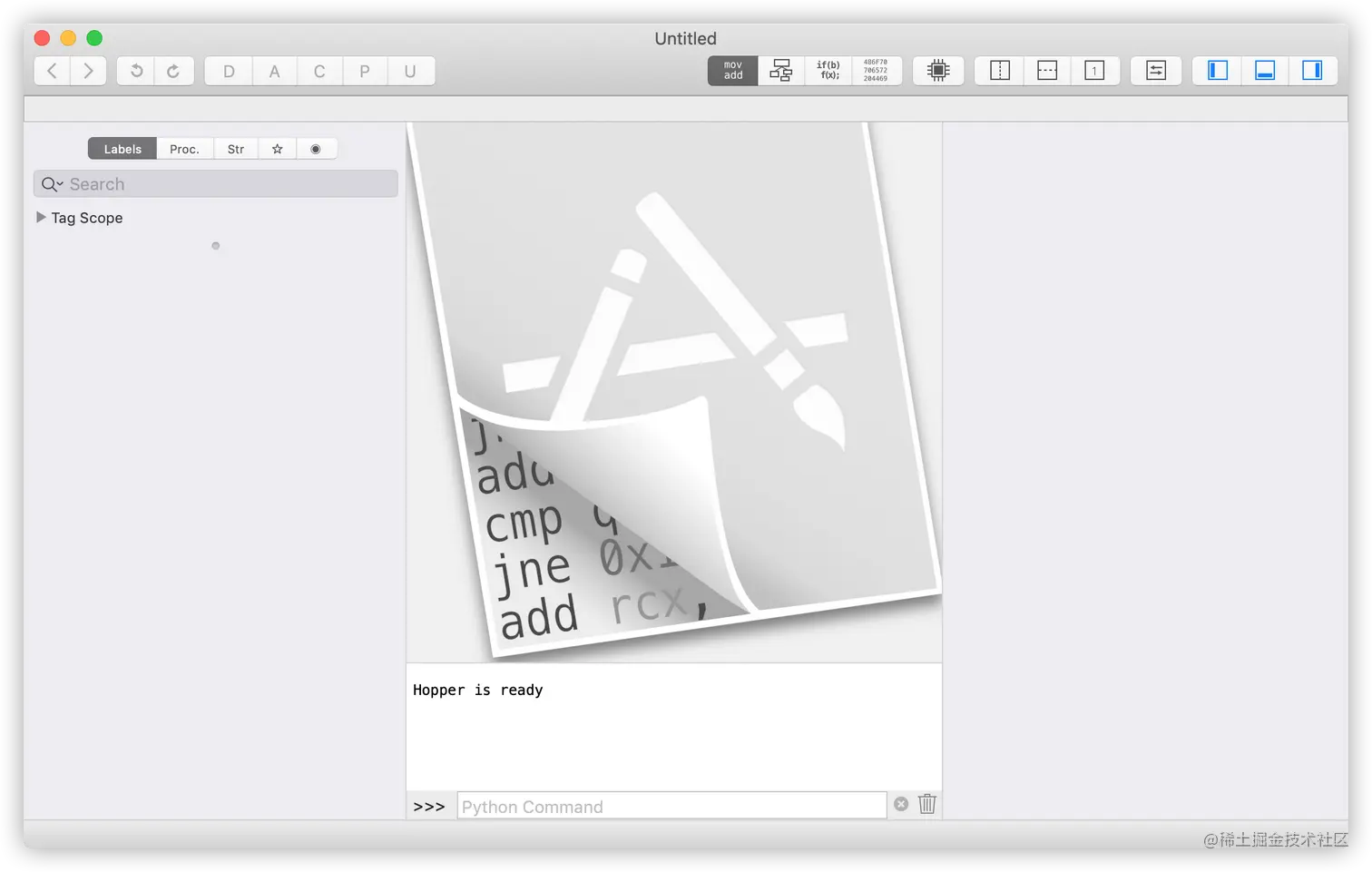
Task: Select the Labels tab
Action: coord(122,149)
